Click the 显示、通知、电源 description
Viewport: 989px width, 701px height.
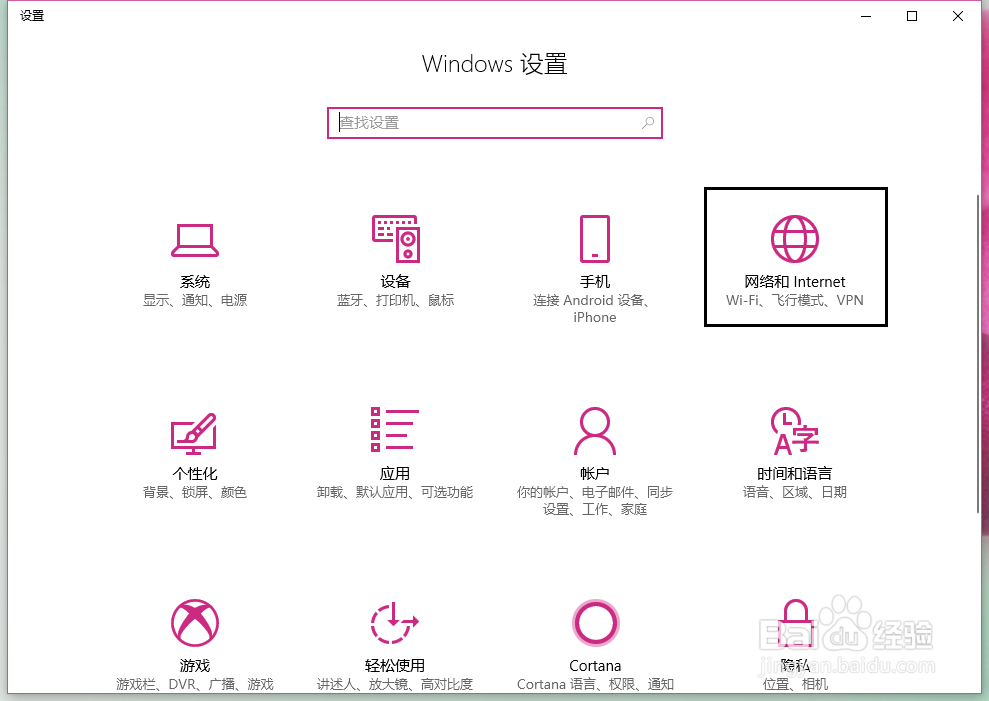[x=195, y=300]
